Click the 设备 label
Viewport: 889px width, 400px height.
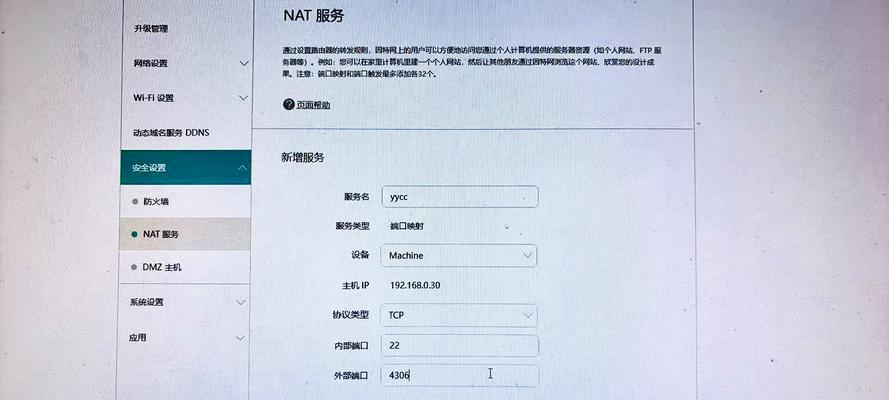(361, 255)
